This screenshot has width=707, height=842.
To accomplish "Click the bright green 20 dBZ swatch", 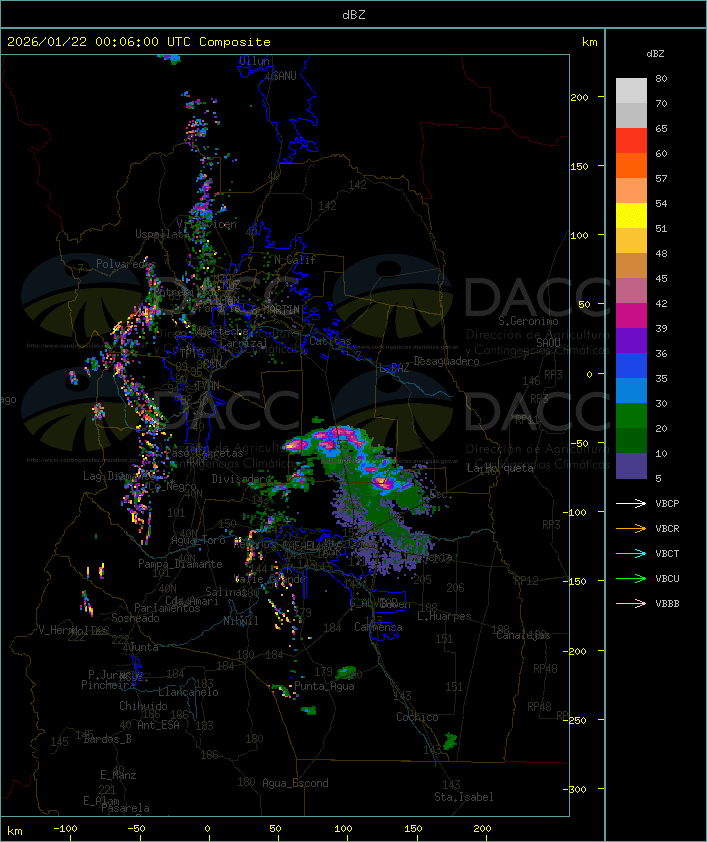I will coord(631,416).
